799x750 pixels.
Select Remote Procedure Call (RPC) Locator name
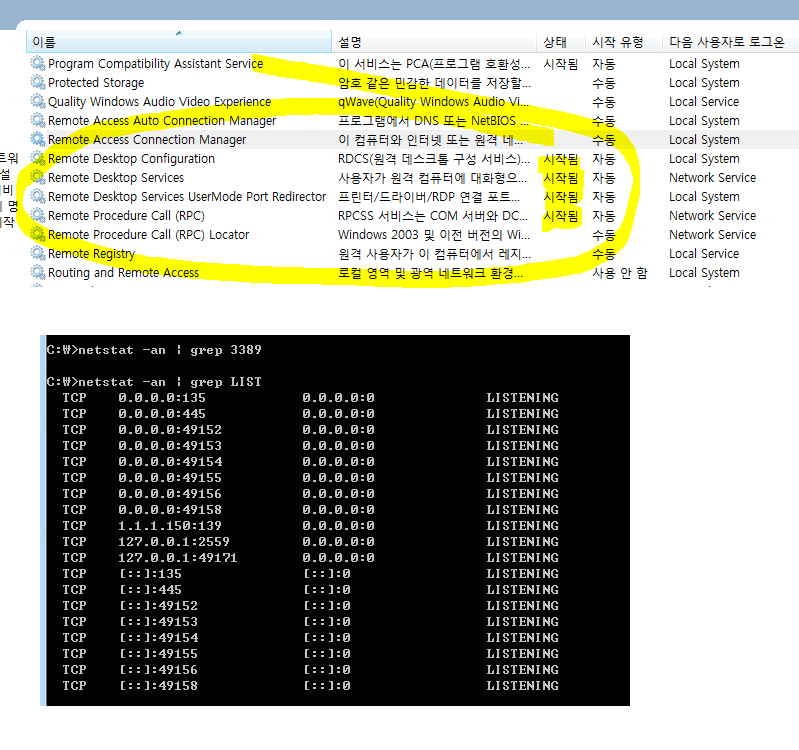coord(148,235)
